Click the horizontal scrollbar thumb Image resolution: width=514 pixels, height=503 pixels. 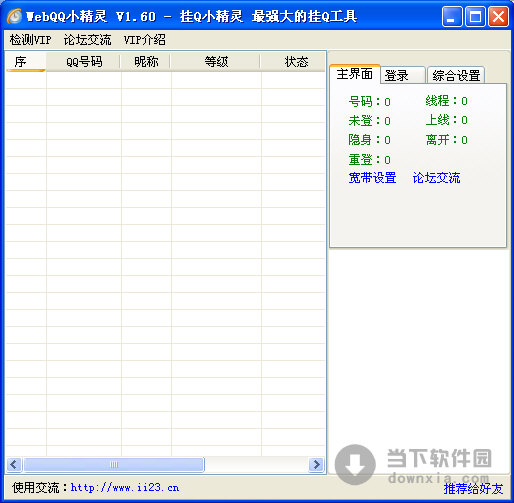click(114, 464)
